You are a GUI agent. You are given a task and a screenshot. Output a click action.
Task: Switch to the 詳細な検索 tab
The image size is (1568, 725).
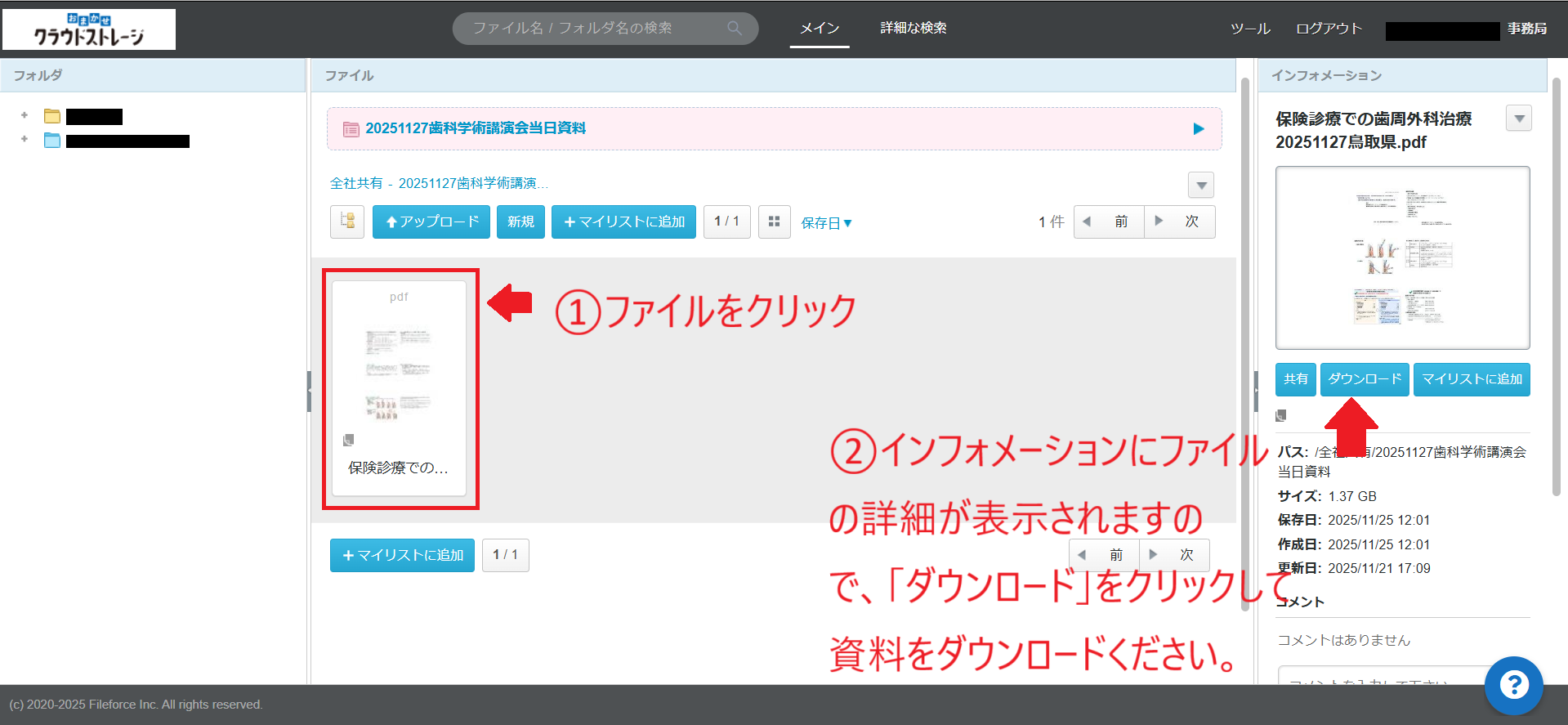913,28
